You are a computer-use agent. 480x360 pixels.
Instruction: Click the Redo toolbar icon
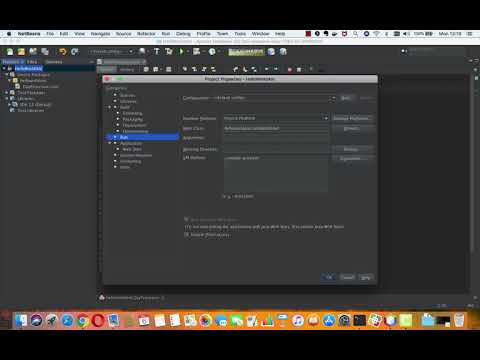(x=74, y=52)
